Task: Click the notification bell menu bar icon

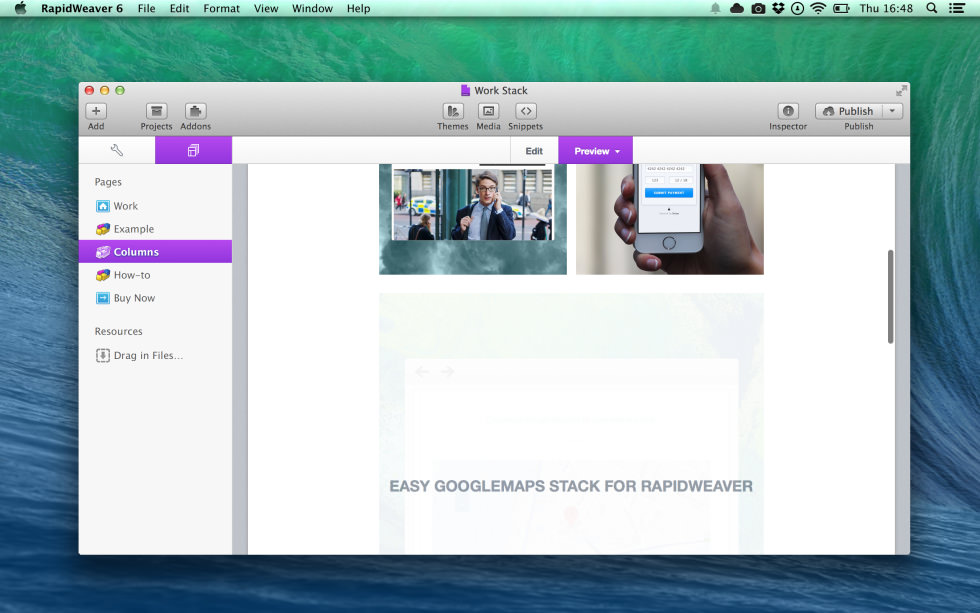Action: [715, 8]
